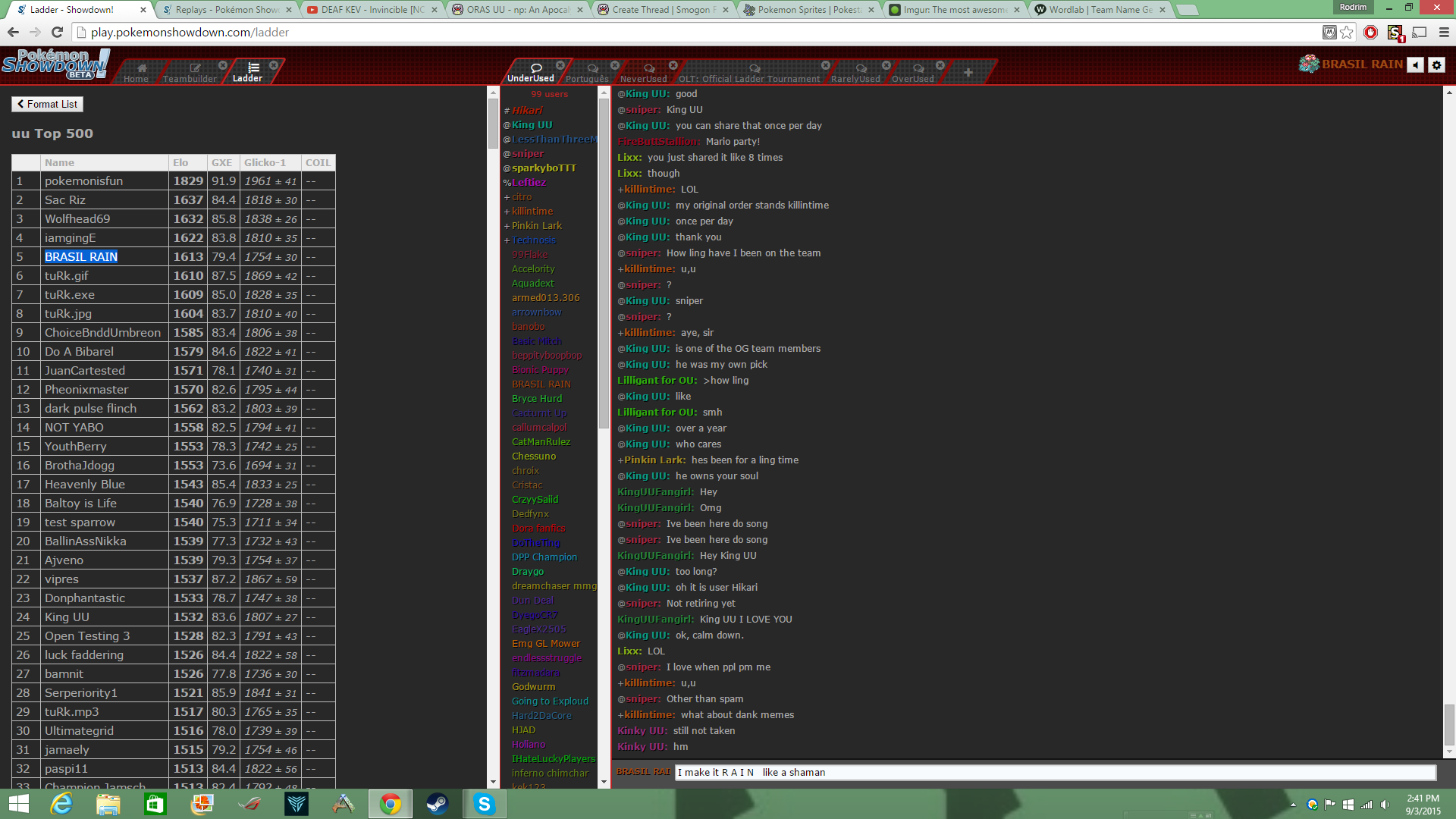1456x819 pixels.
Task: Switch to the RarelyUsed room tab
Action: point(855,72)
